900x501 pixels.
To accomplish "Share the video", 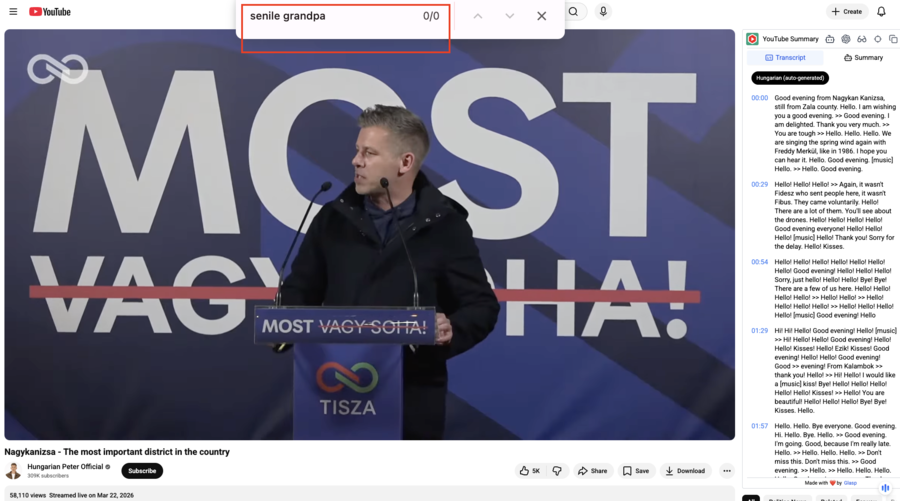I will tap(592, 471).
